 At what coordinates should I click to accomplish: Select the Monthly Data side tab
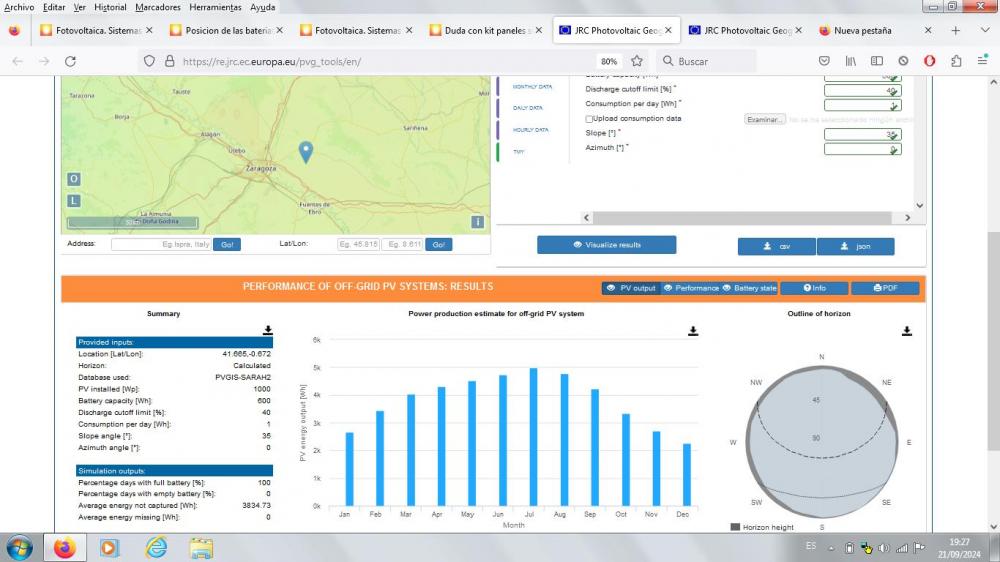pos(533,87)
